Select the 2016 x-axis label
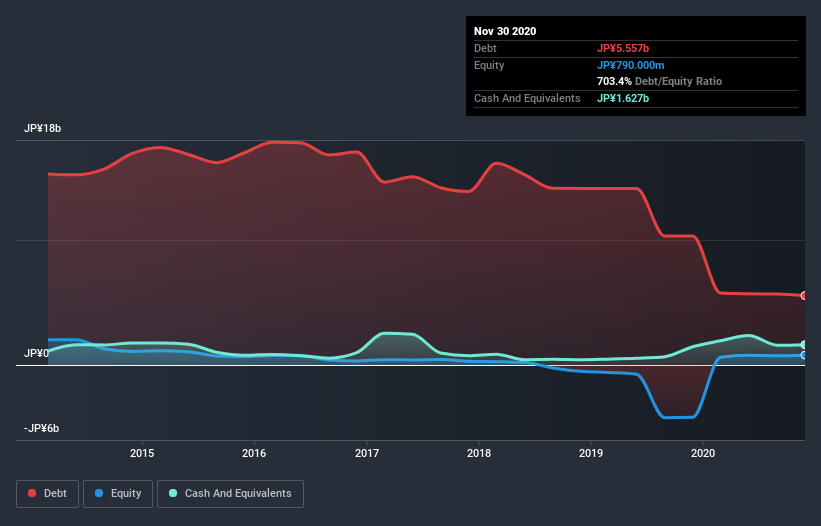This screenshot has width=821, height=526. tap(254, 453)
